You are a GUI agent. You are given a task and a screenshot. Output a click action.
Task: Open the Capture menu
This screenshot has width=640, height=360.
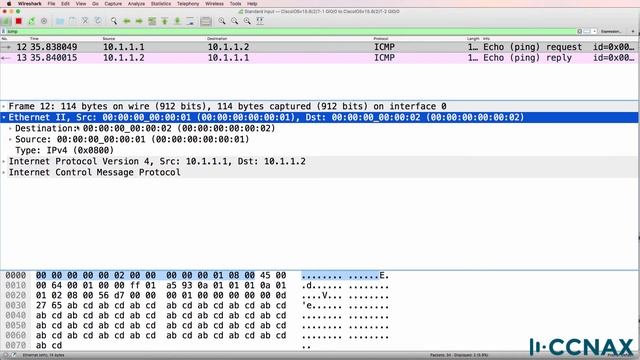pos(113,4)
